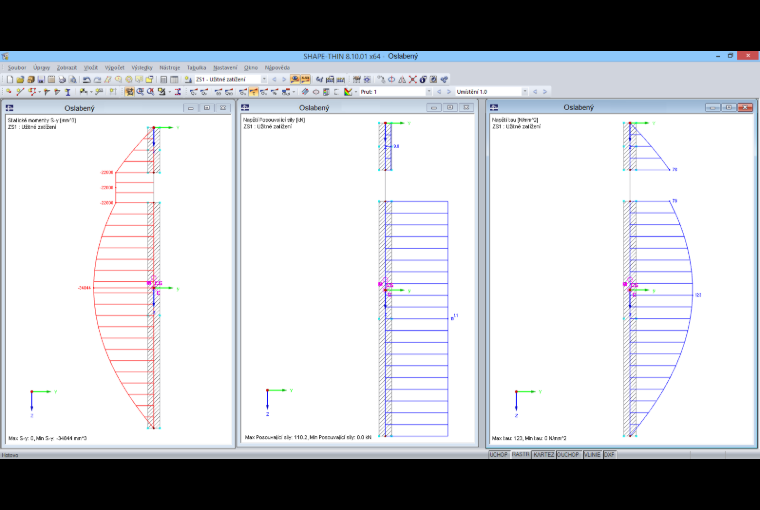The height and width of the screenshot is (510, 760).
Task: Toggle the UCHOP snap in status bar
Action: pos(499,455)
